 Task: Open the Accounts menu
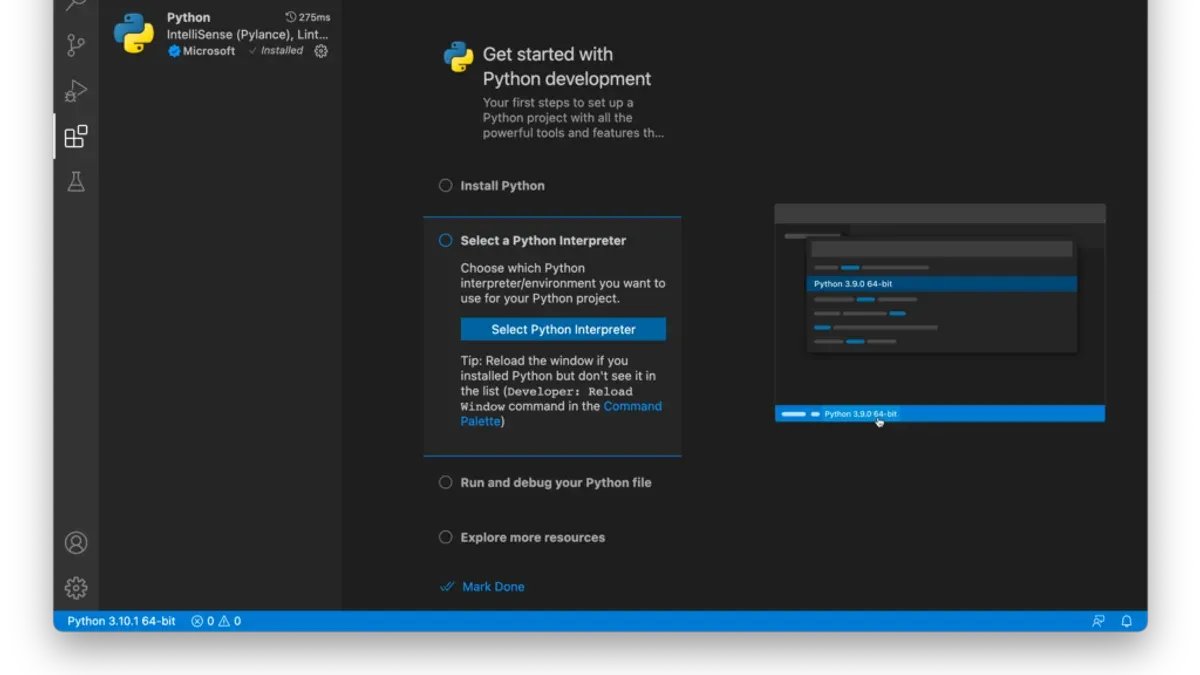tap(76, 543)
